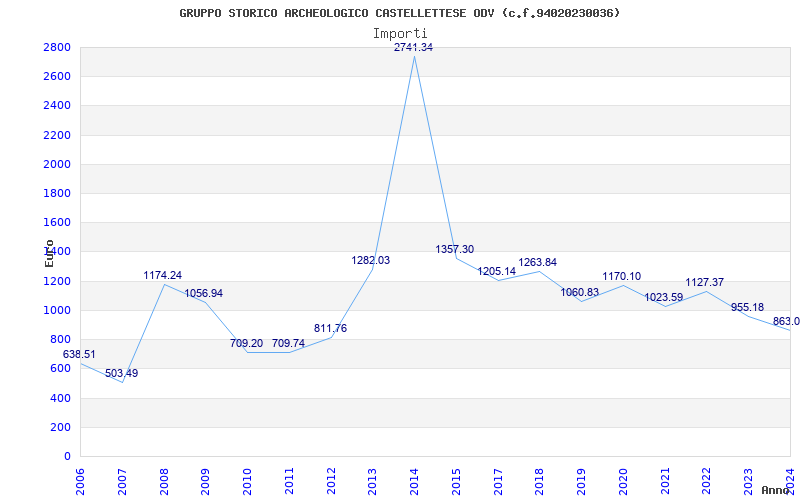Click the x-axis year 2019
The width and height of the screenshot is (800, 500).
coord(582,481)
